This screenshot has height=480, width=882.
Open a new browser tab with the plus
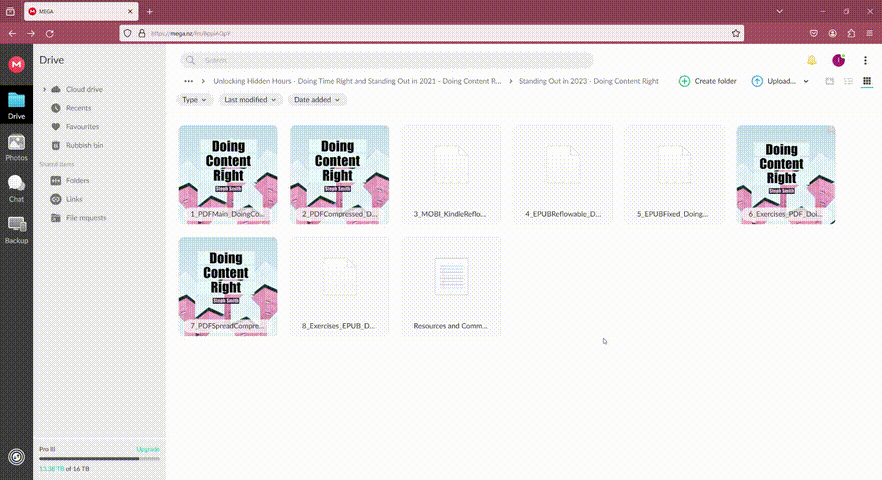tap(150, 11)
